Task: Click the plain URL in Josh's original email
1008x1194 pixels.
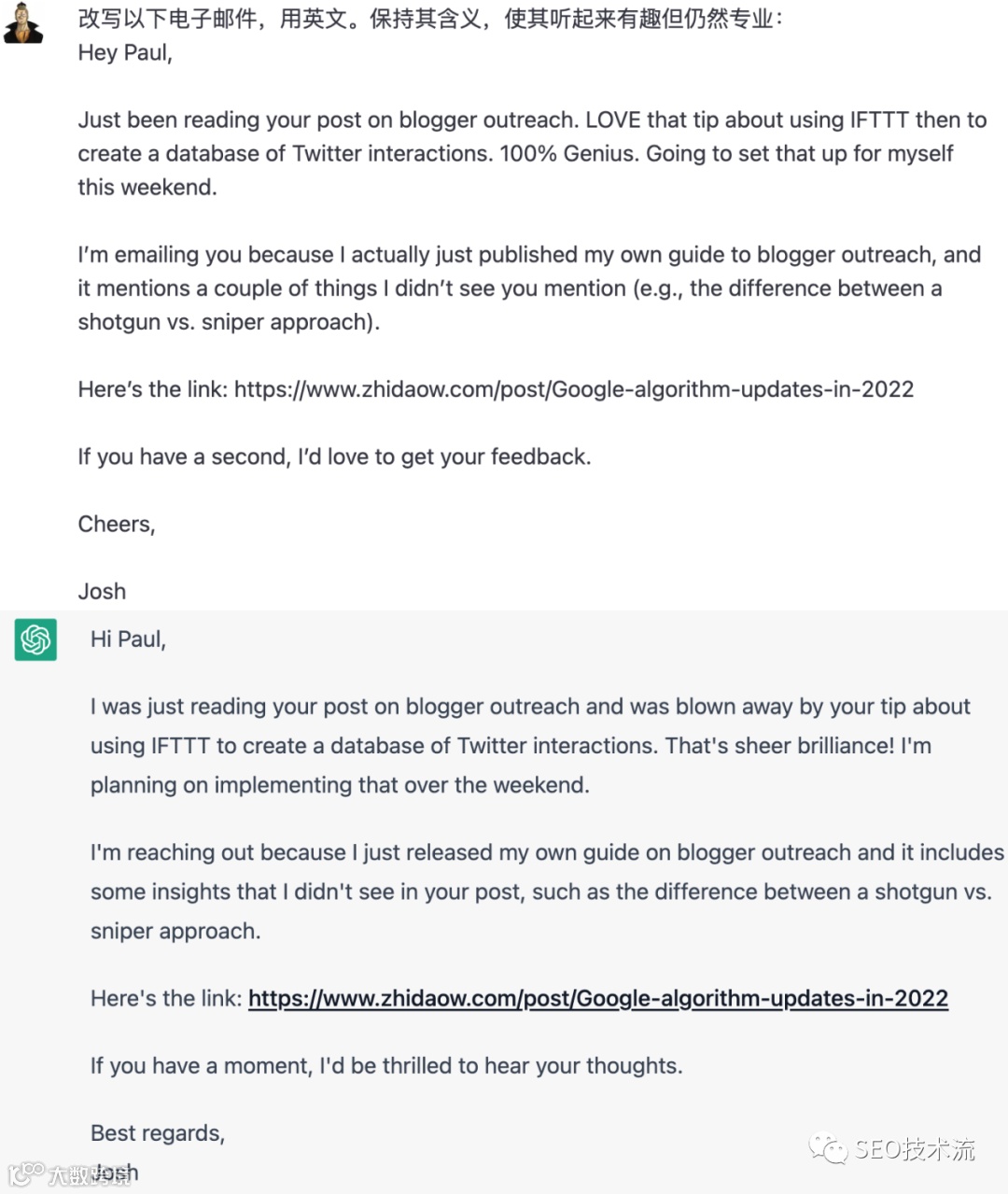Action: click(573, 389)
